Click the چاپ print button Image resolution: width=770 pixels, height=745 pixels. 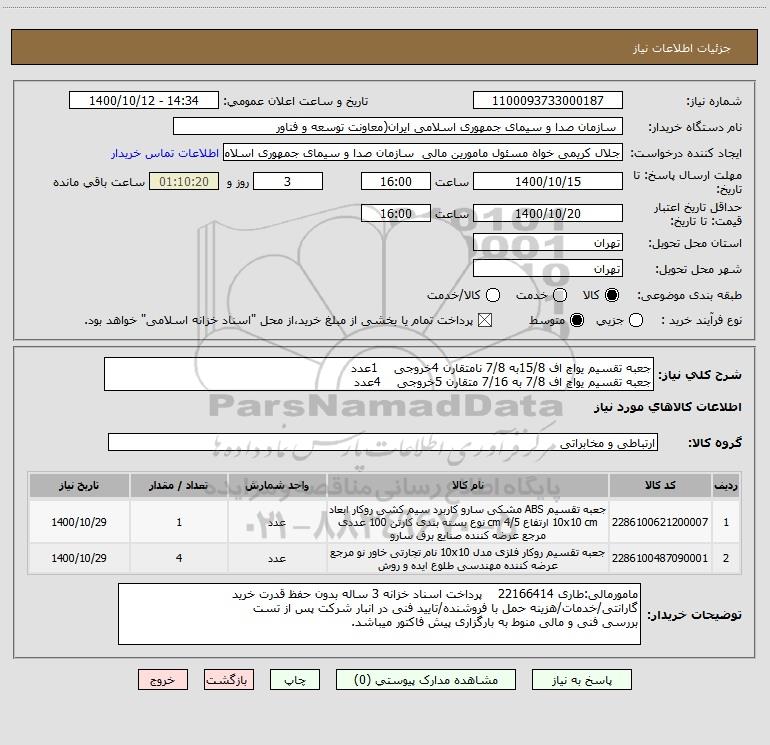click(295, 680)
